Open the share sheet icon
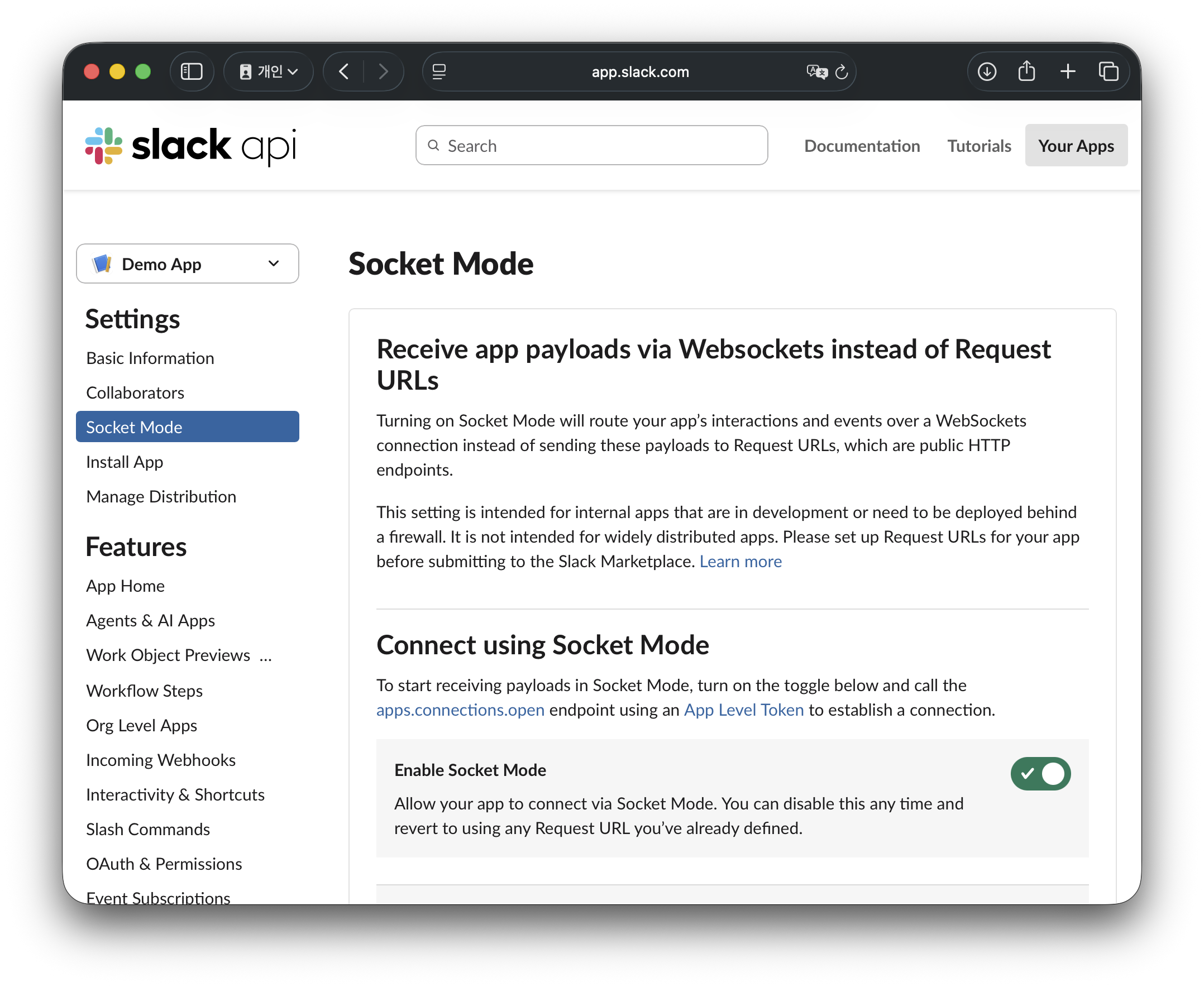 point(1026,71)
